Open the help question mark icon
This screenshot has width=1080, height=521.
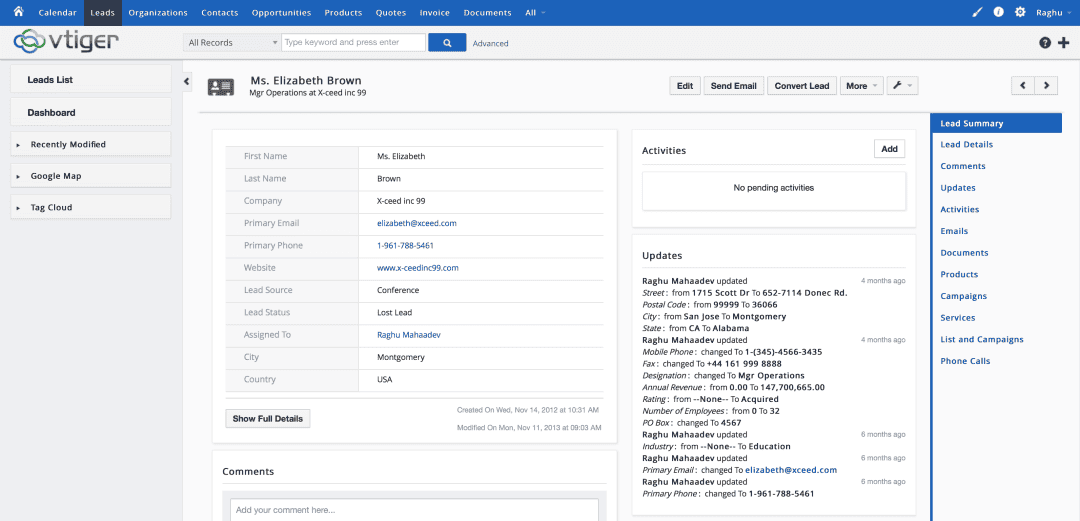[1045, 43]
